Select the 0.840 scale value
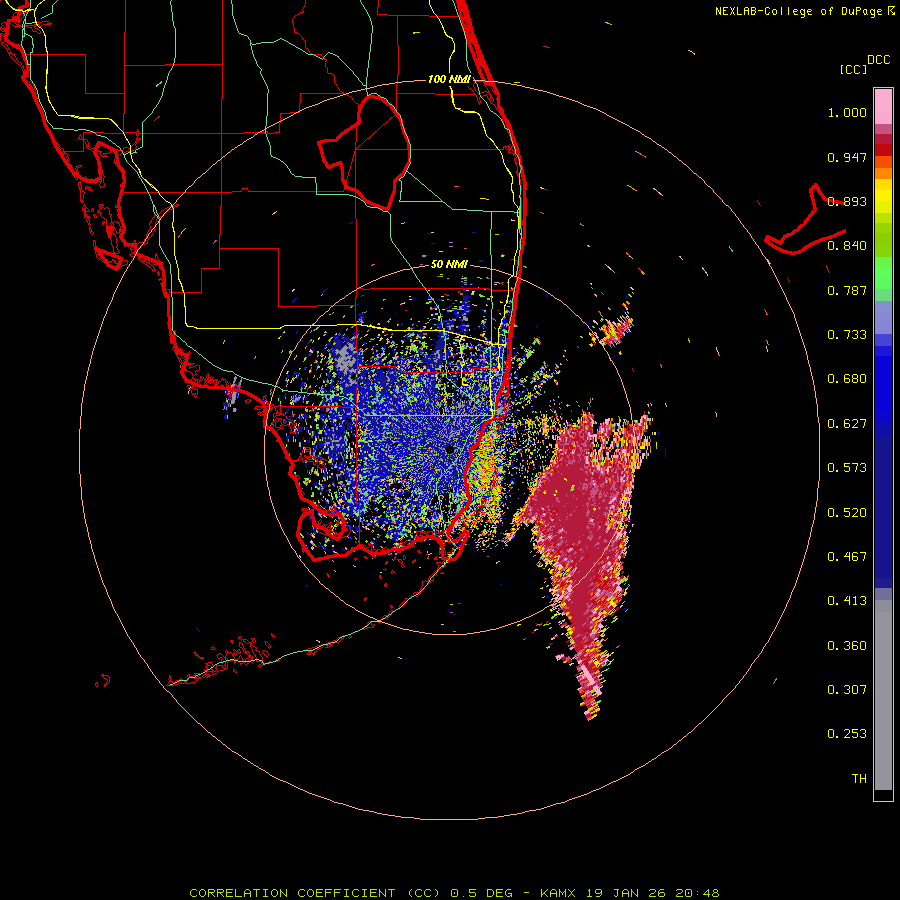900x900 pixels. point(847,246)
